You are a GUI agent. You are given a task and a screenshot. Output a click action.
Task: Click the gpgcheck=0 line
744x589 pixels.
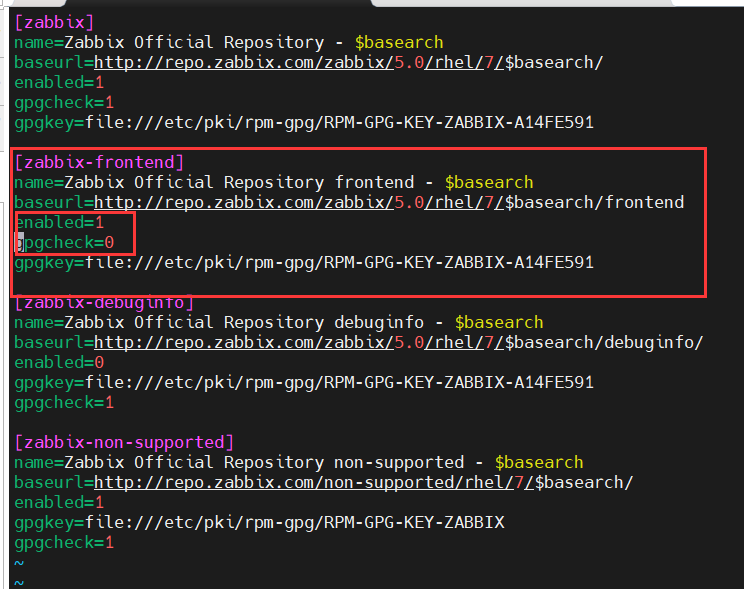click(64, 243)
